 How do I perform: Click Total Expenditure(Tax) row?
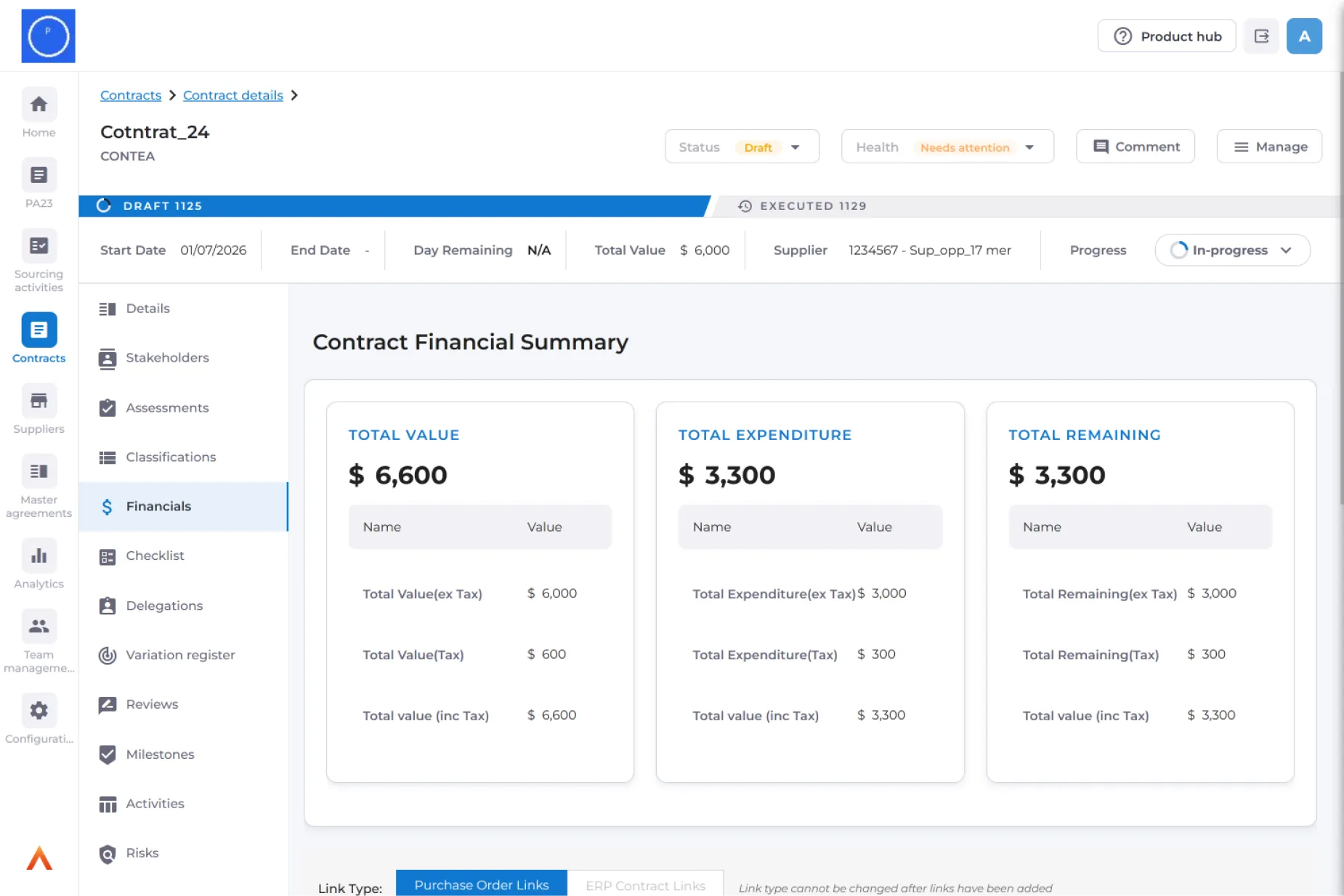pos(810,654)
